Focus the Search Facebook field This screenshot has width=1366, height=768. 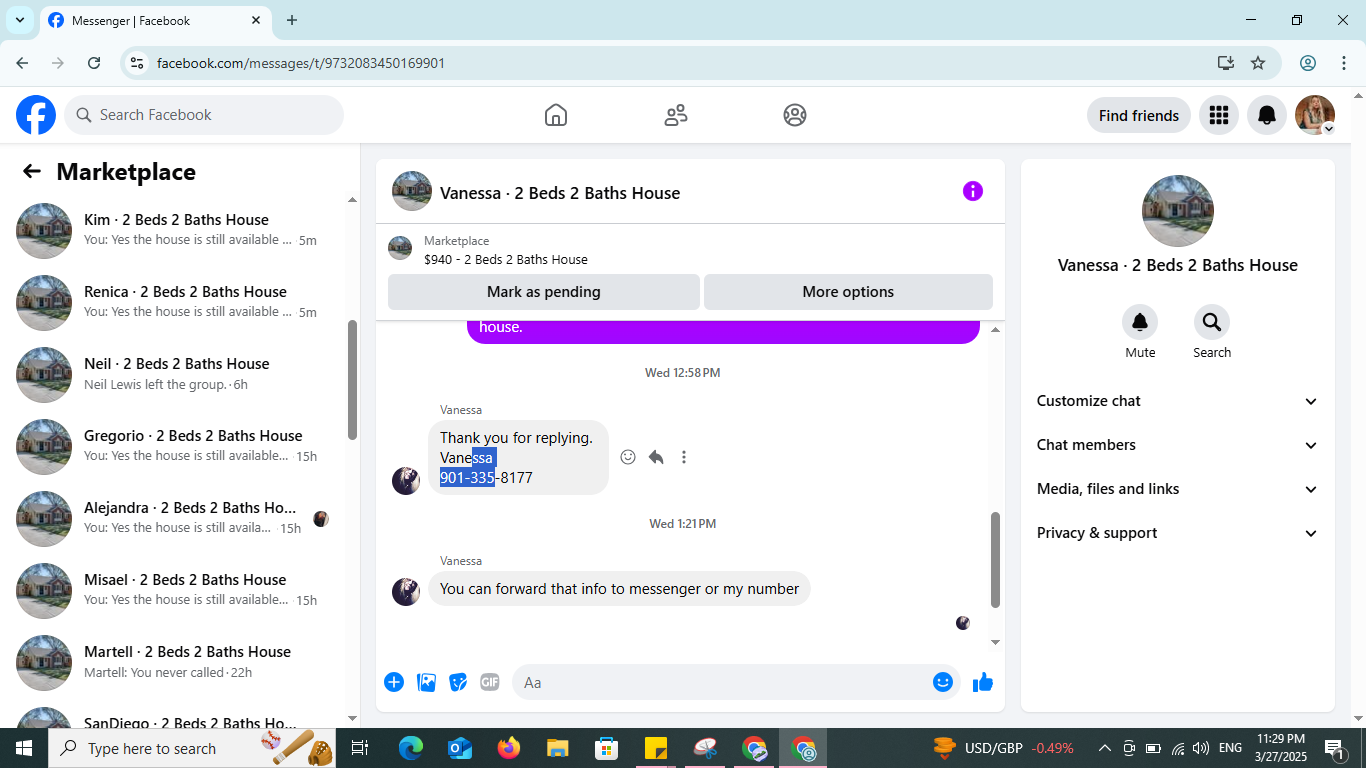point(204,115)
